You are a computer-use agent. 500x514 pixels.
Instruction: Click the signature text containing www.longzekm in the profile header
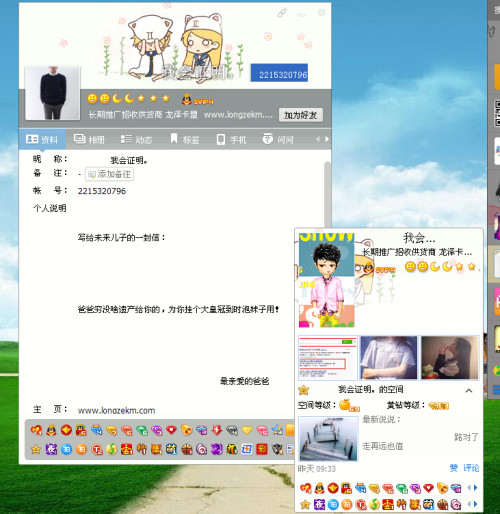click(x=181, y=115)
